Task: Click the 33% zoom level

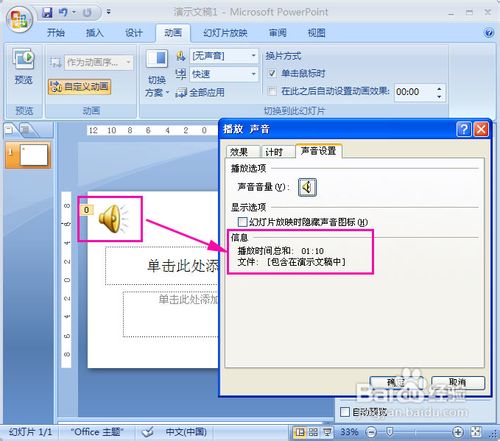Action: click(x=349, y=432)
